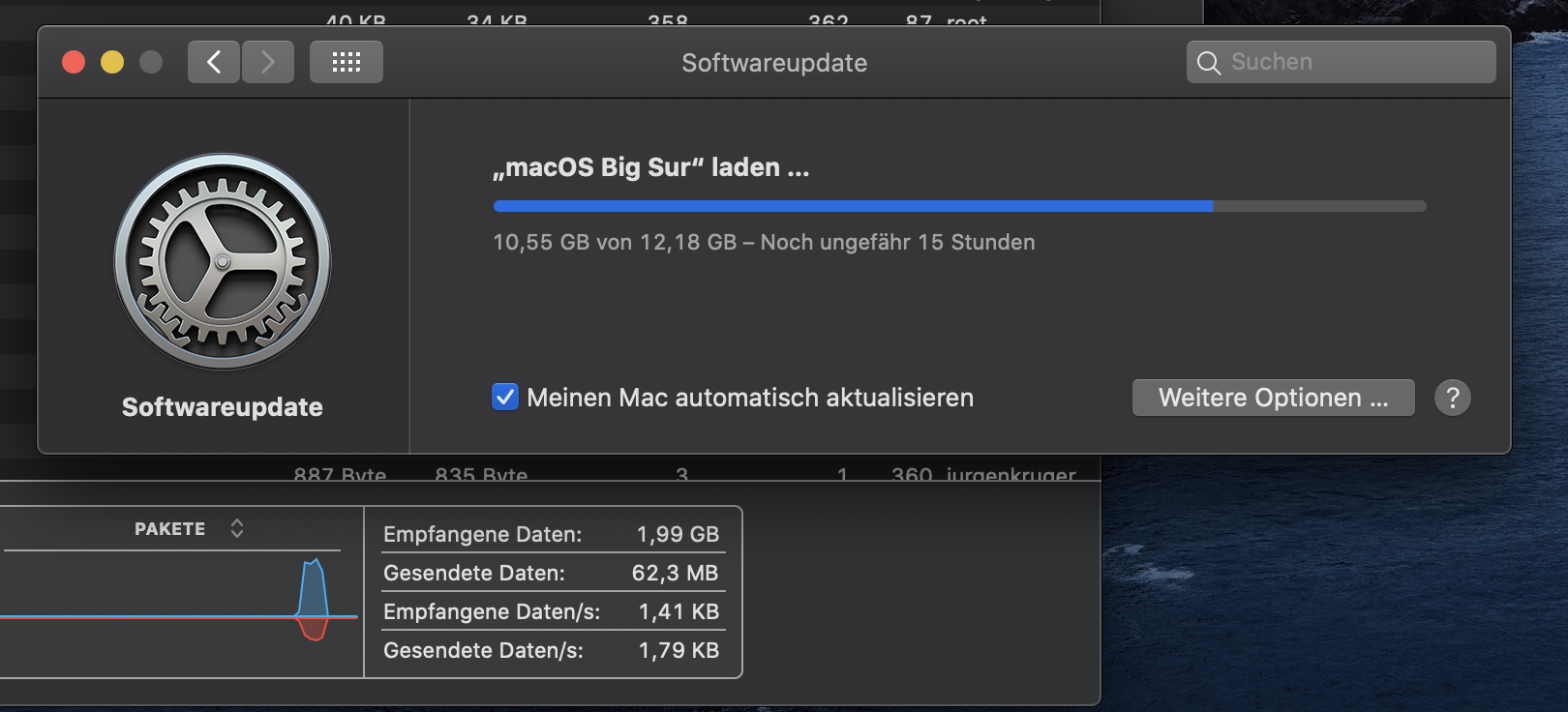Click the forward chevron navigation button
Viewport: 1568px width, 712px height.
(x=268, y=62)
